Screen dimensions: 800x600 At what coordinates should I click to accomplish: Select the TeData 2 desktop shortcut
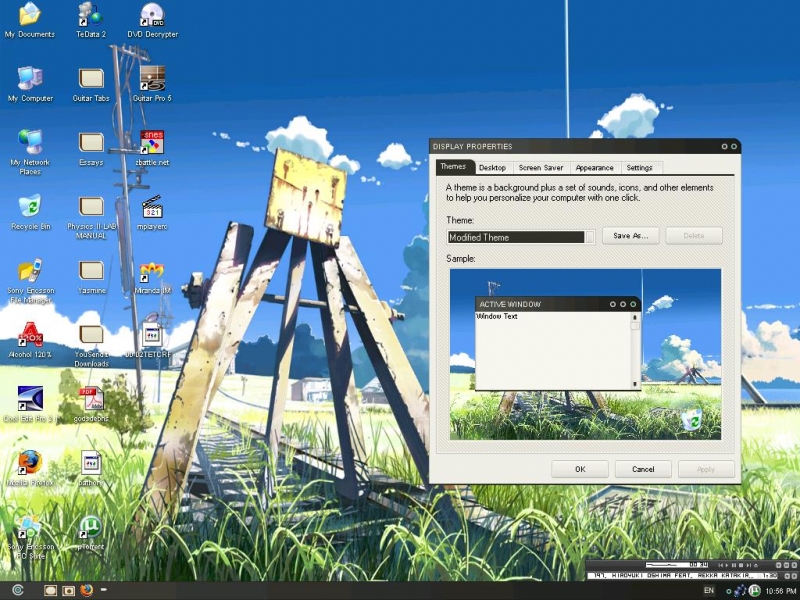91,20
